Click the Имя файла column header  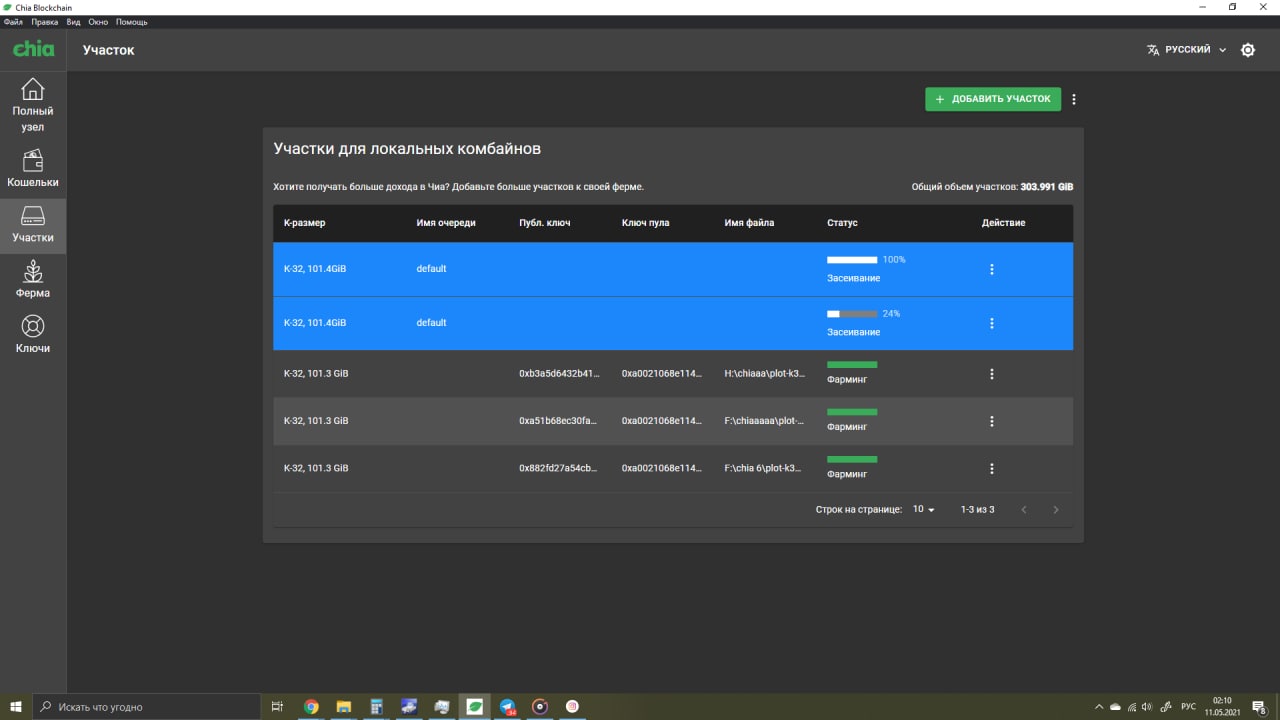[x=749, y=223]
